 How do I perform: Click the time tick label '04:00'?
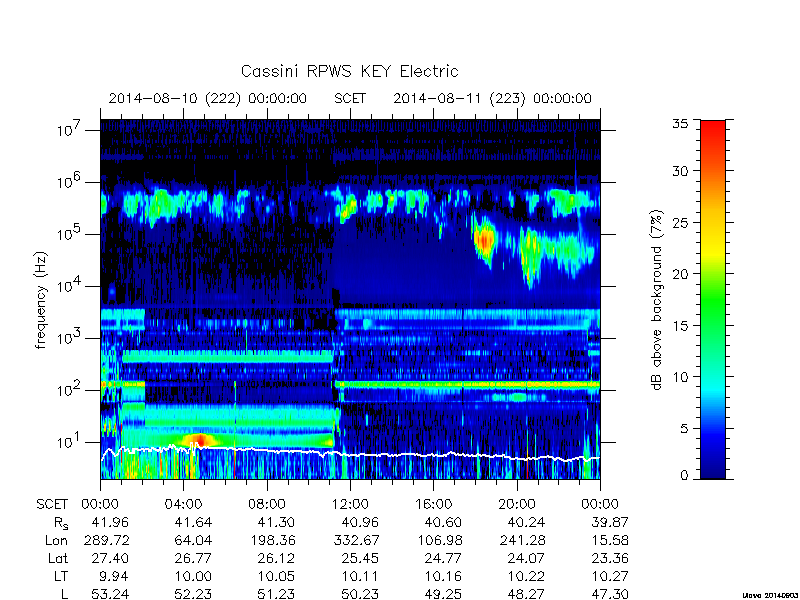[x=183, y=505]
